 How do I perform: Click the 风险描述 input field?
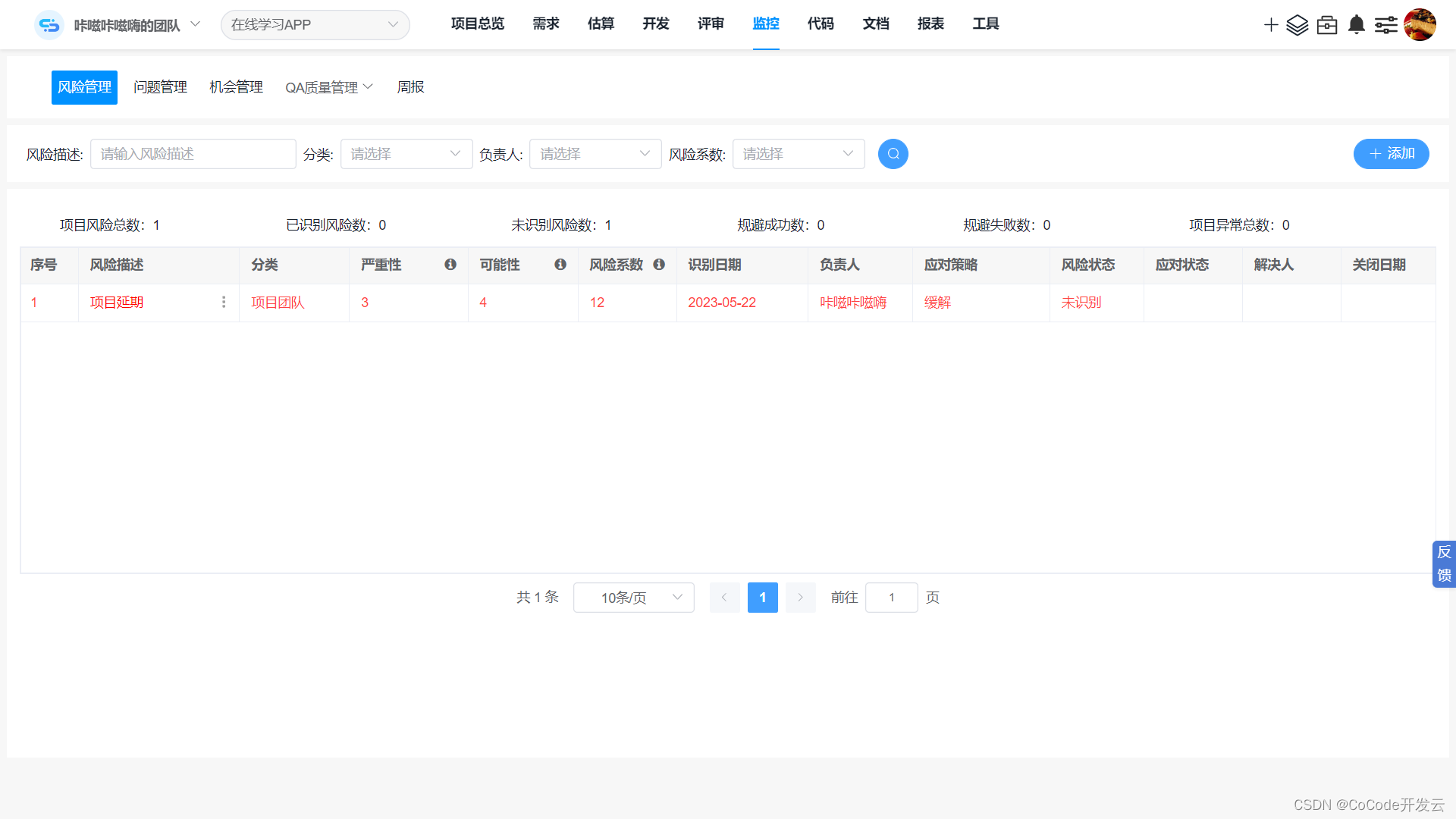pos(193,154)
